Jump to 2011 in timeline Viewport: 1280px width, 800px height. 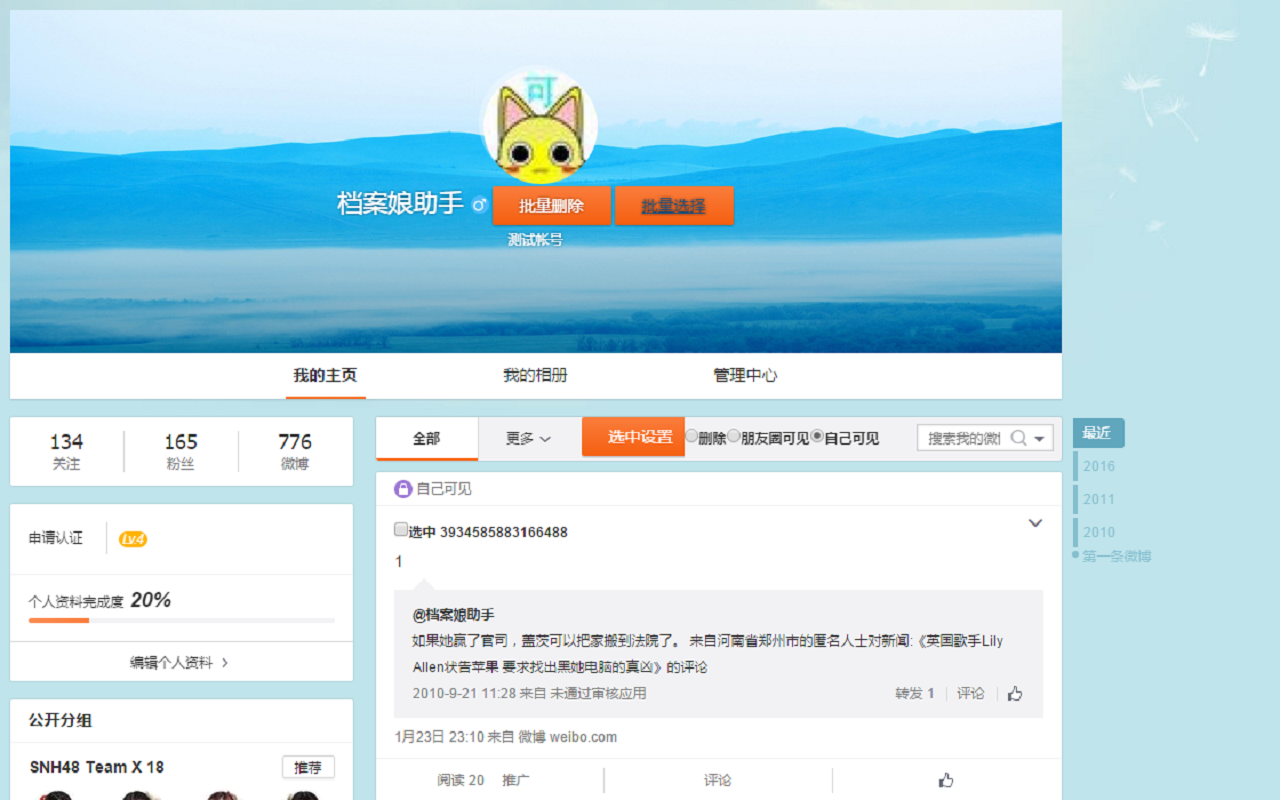[x=1099, y=499]
